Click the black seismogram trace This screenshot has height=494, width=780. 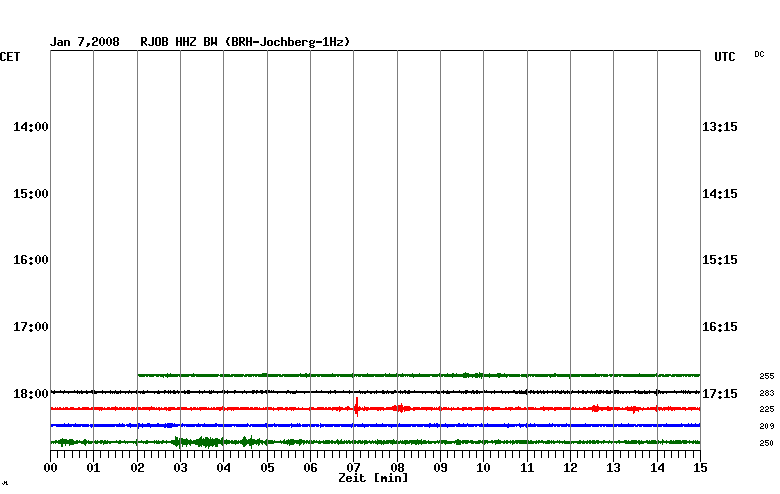[376, 392]
